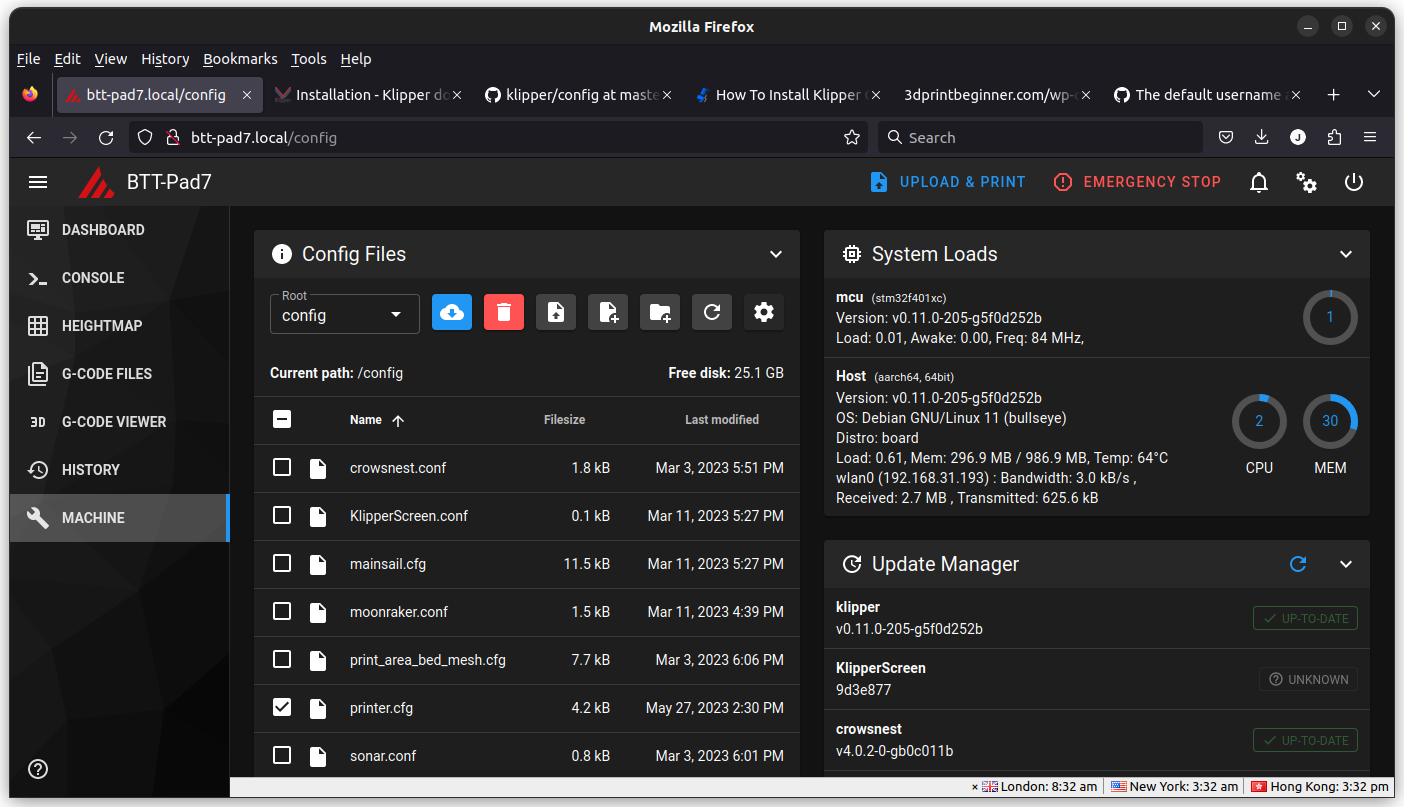Click klipper UP-TO-DATE status button
Screen dimensions: 1404x807
(x=1305, y=618)
